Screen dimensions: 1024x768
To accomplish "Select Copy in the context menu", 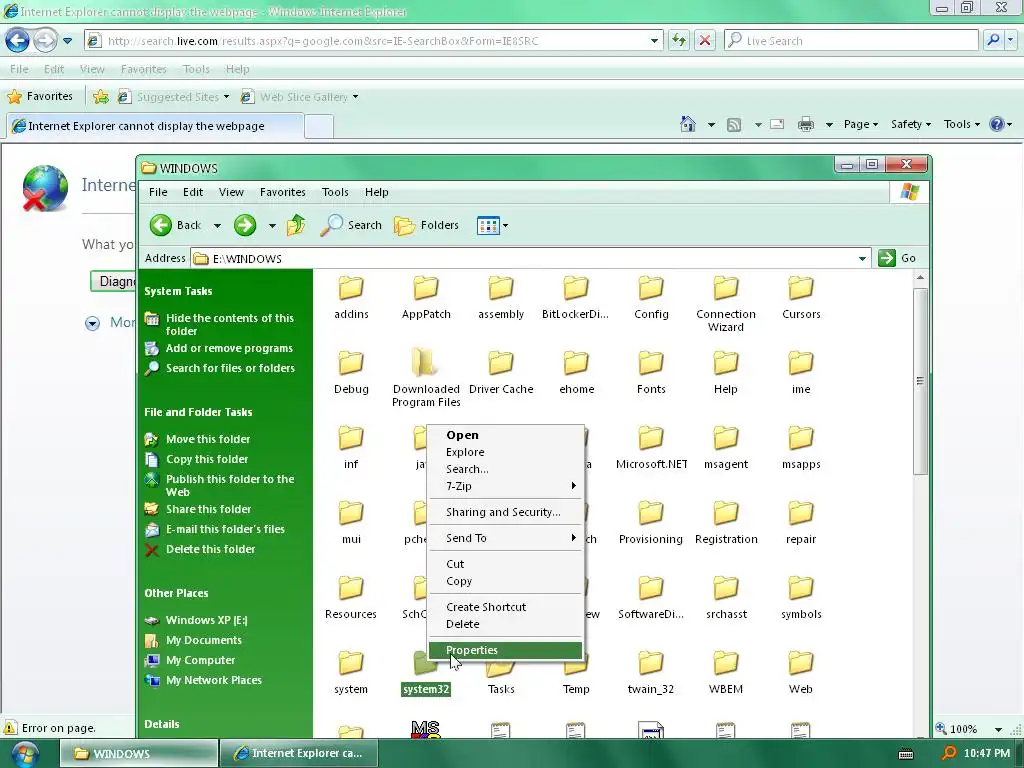I will [x=505, y=581].
